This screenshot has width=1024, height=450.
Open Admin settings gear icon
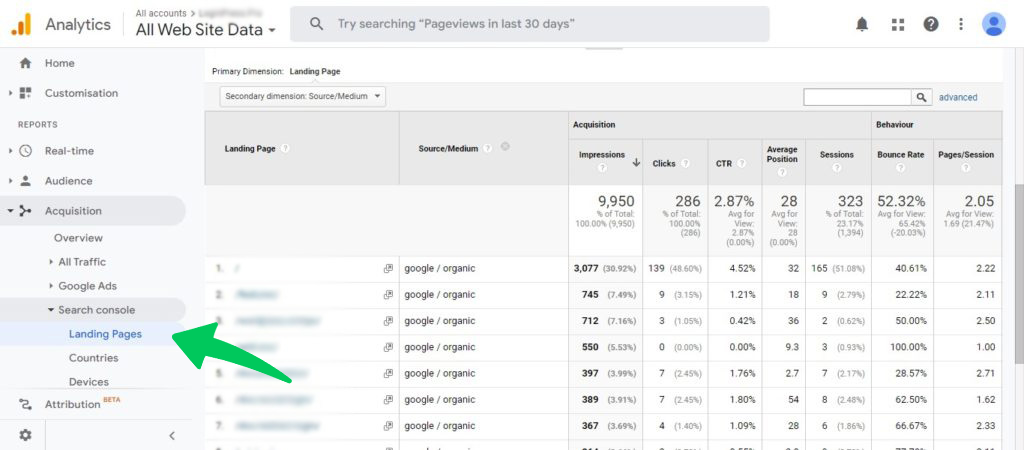pos(25,435)
